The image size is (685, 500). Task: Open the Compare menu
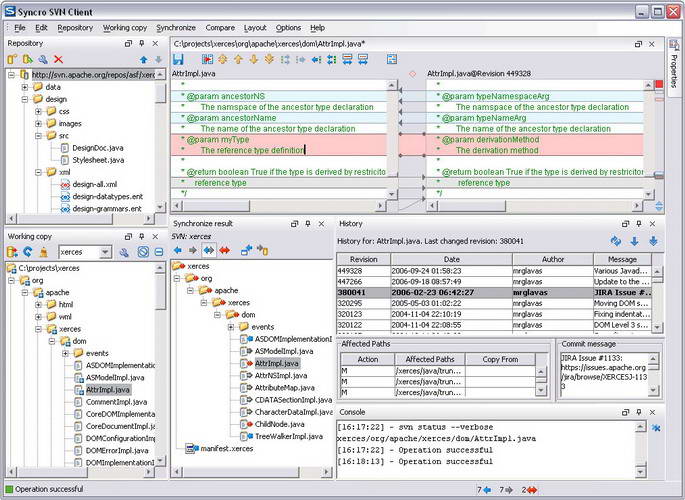220,28
